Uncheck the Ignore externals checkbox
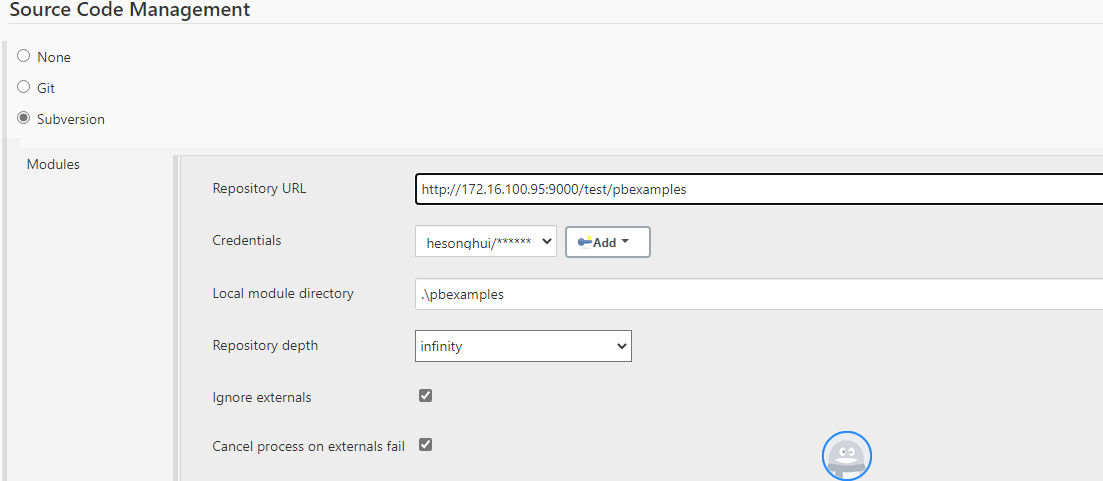 pos(425,396)
